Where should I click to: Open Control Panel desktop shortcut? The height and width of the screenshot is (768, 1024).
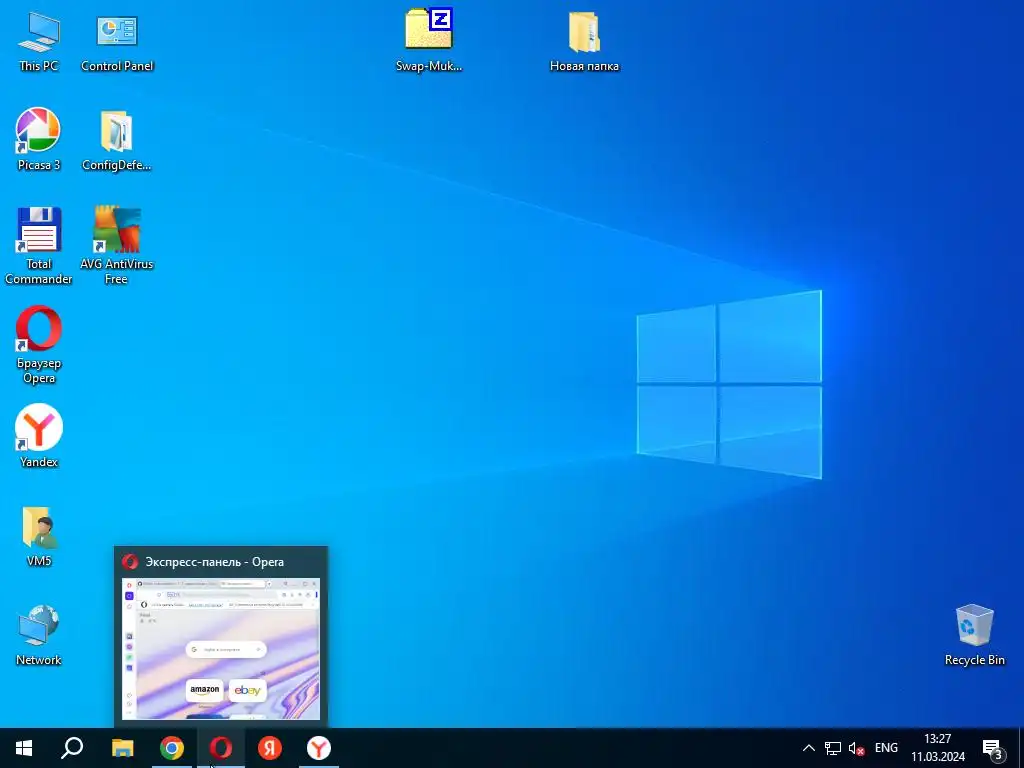117,41
